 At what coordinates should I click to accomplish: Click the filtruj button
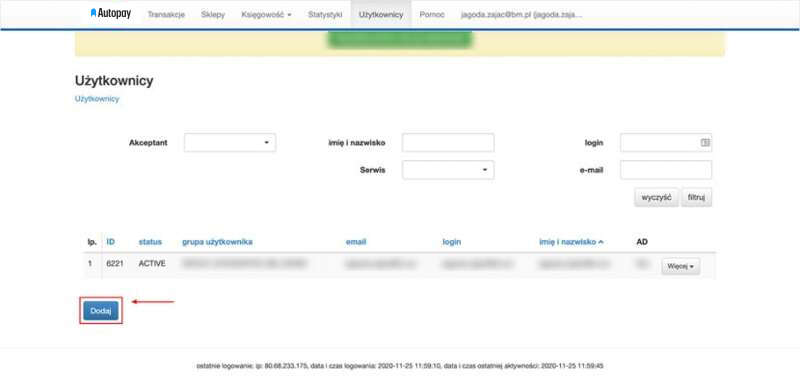tap(696, 197)
